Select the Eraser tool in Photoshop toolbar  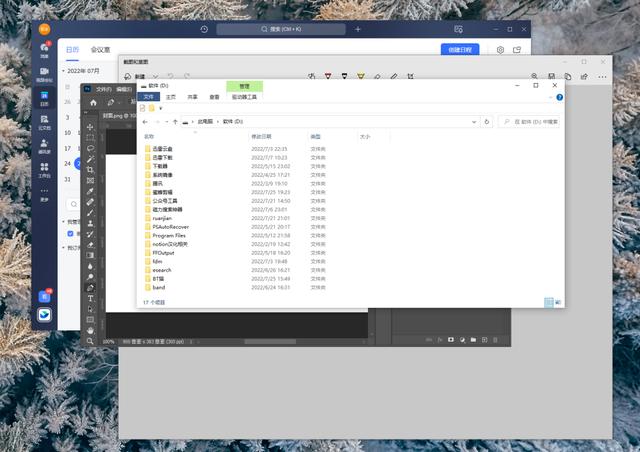[x=90, y=245]
